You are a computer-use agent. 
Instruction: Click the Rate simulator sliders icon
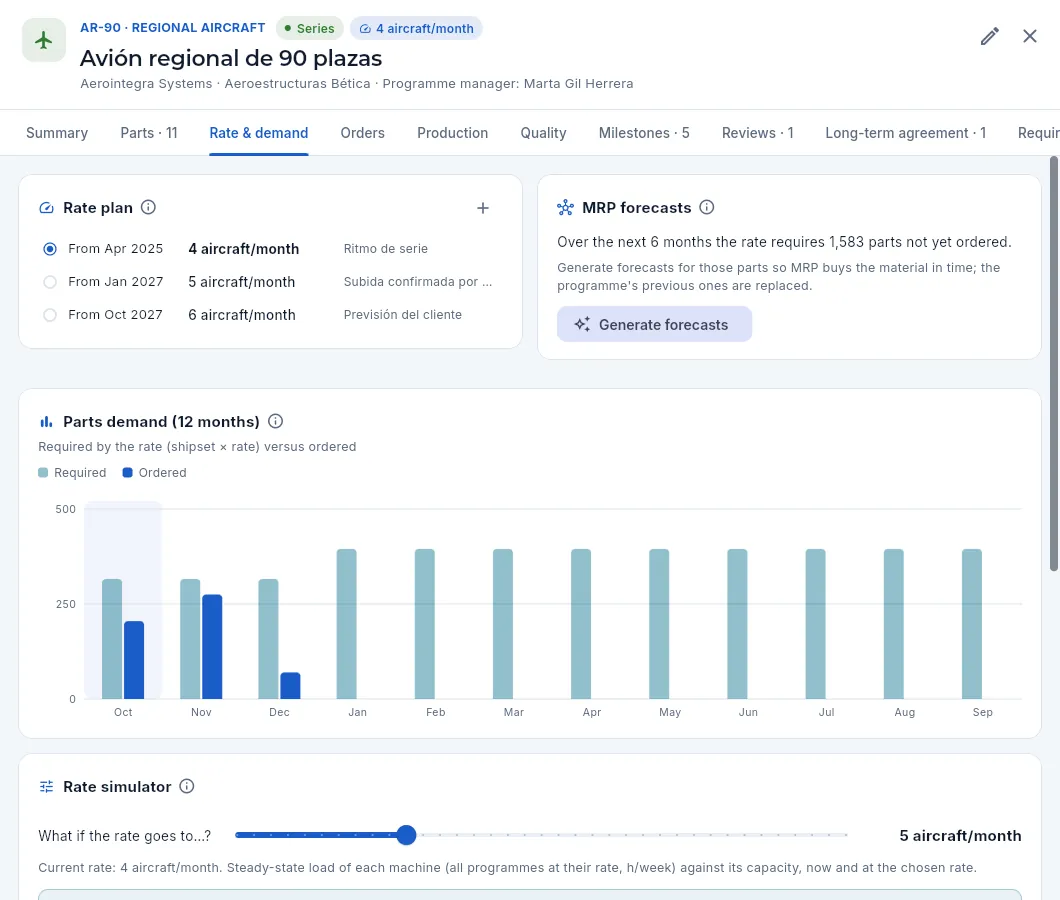pyautogui.click(x=47, y=786)
